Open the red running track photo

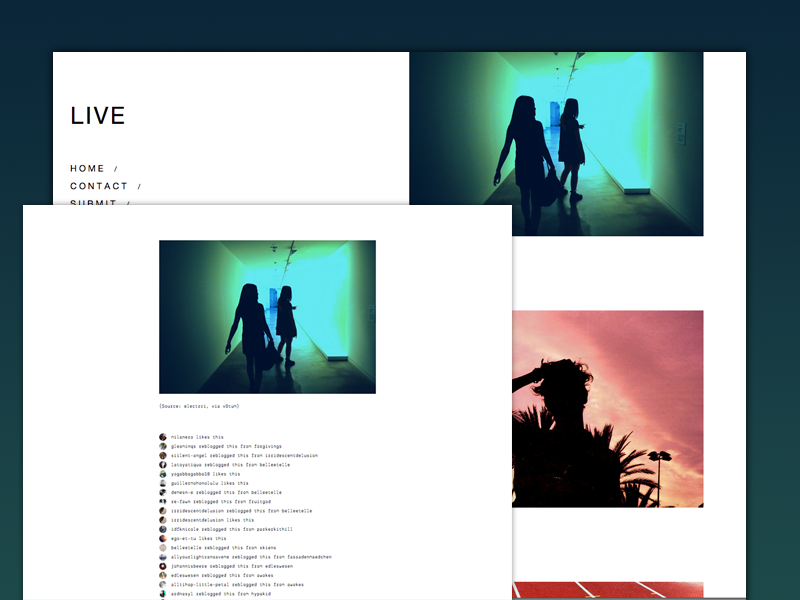(607, 590)
